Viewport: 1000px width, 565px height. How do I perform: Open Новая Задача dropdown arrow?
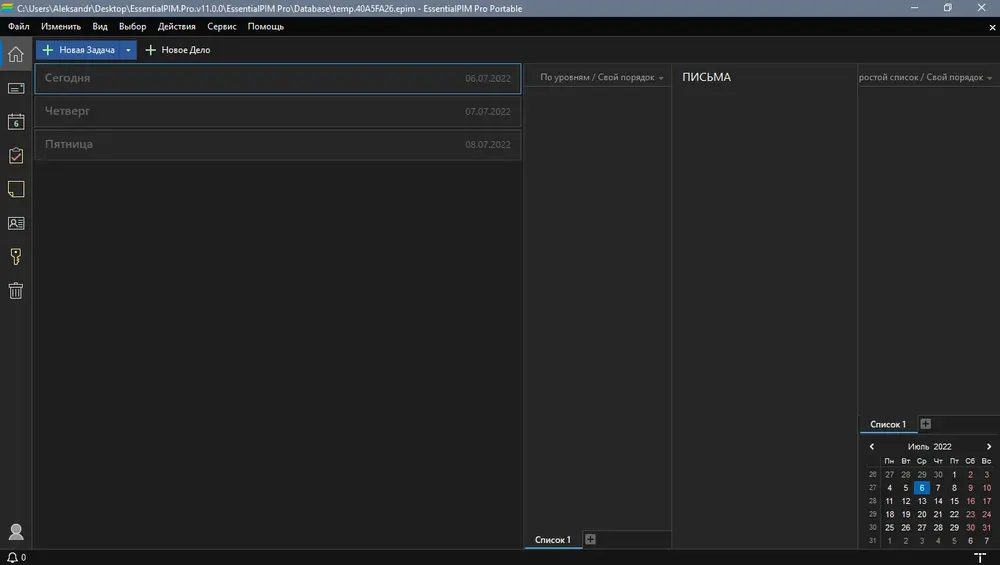coord(128,50)
